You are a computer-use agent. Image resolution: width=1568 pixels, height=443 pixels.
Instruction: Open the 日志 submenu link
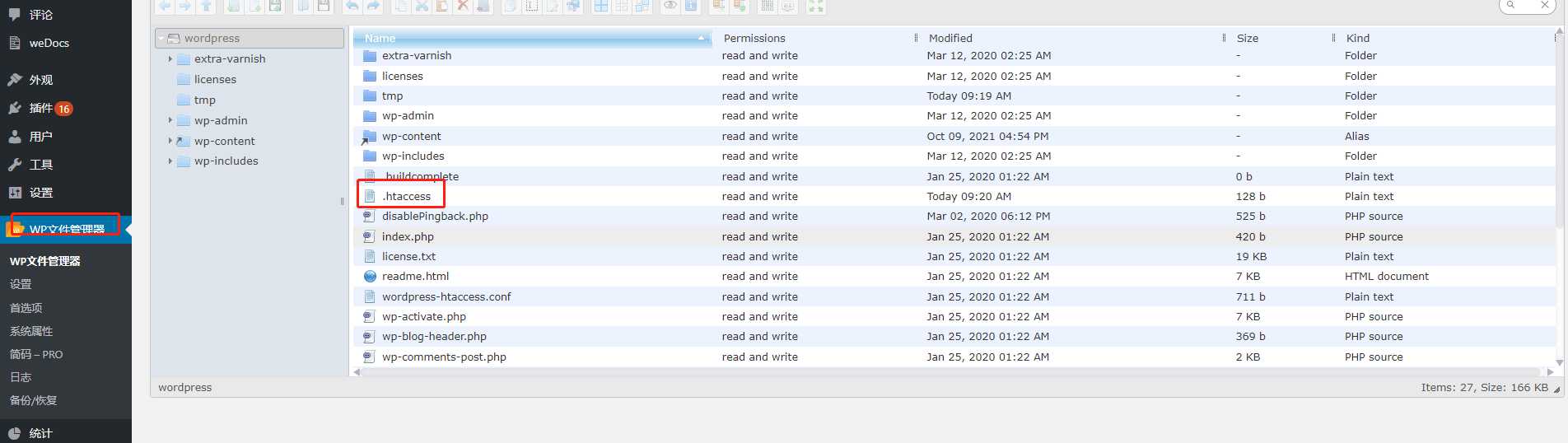click(21, 377)
